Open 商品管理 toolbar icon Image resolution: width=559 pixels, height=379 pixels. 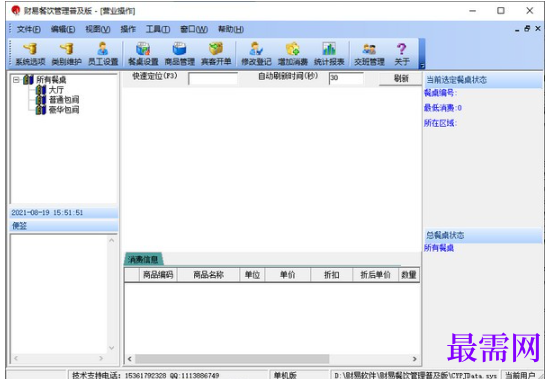click(179, 54)
